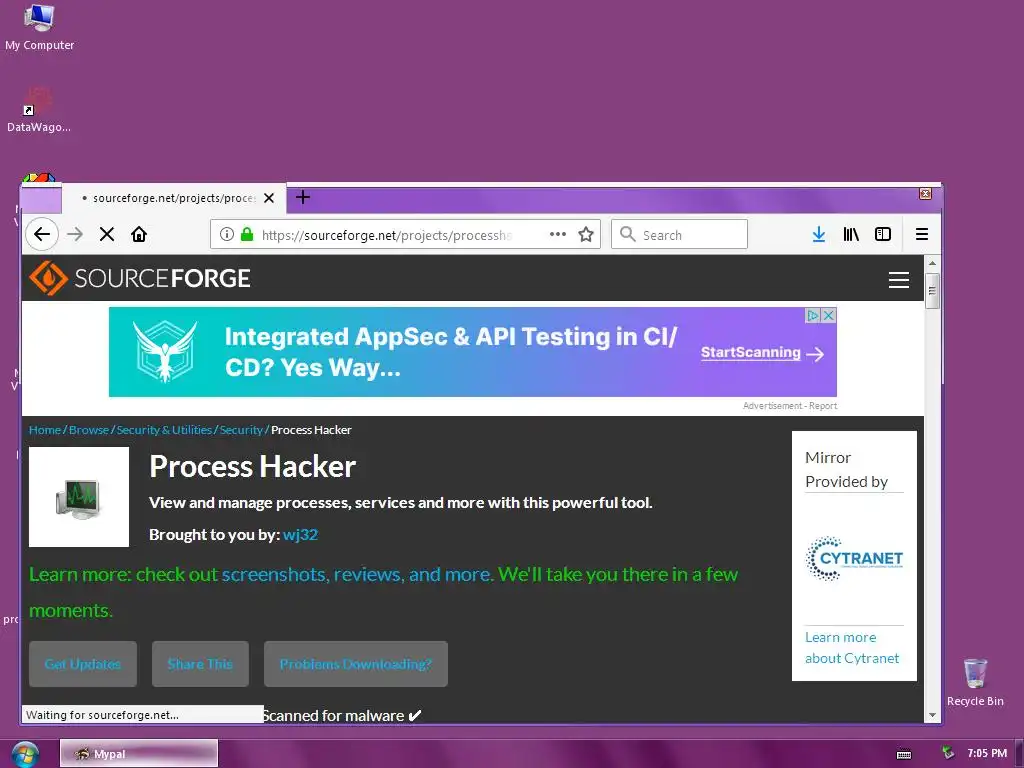Open the My Computer desktop icon
Screen dimensions: 1024x768
tap(39, 27)
